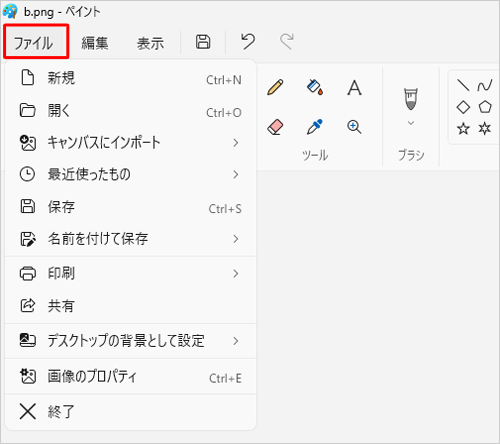Click the ブラシ group label
This screenshot has height=444, width=500.
coord(411,155)
